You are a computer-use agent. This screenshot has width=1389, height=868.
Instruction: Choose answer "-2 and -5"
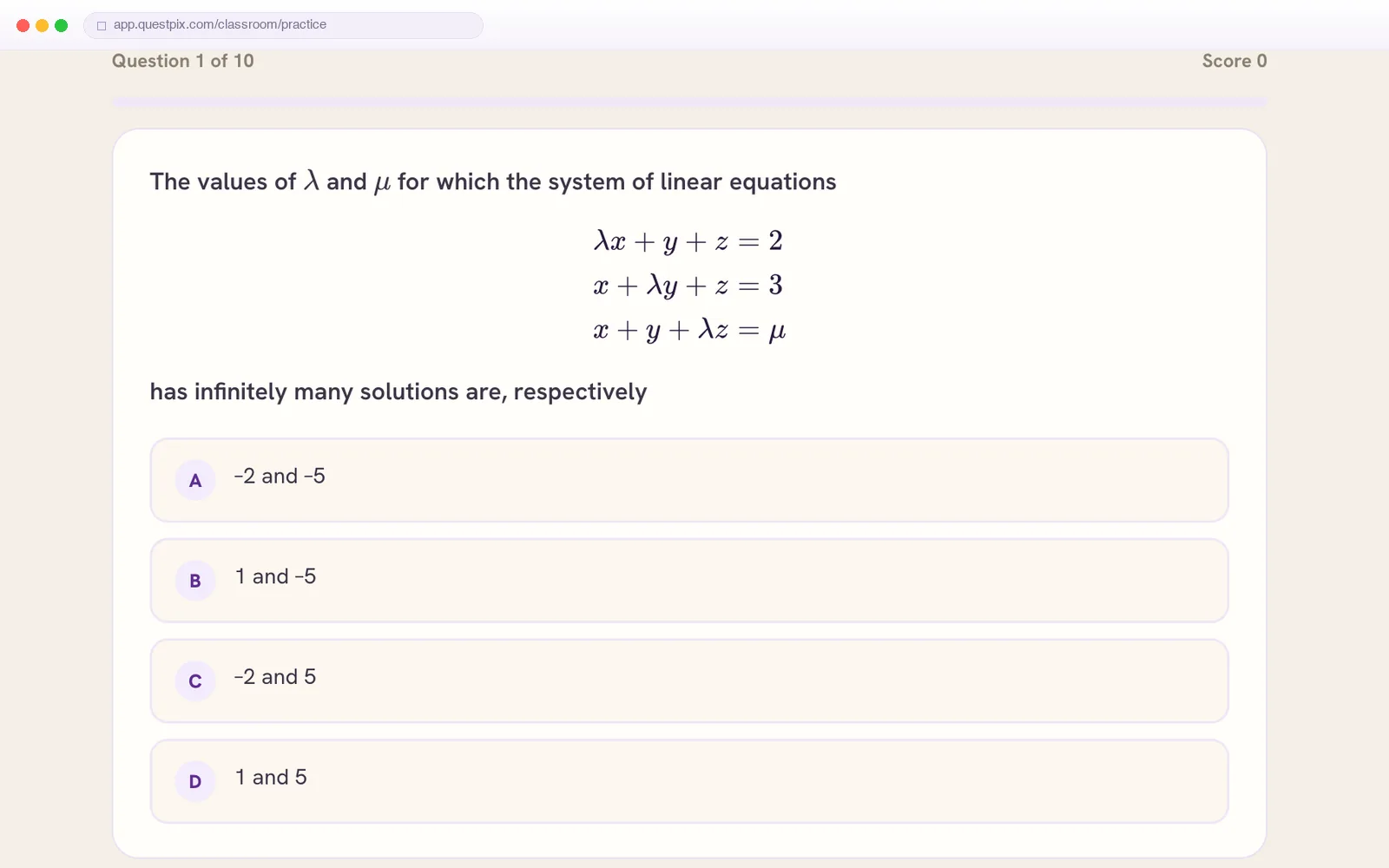tap(689, 480)
